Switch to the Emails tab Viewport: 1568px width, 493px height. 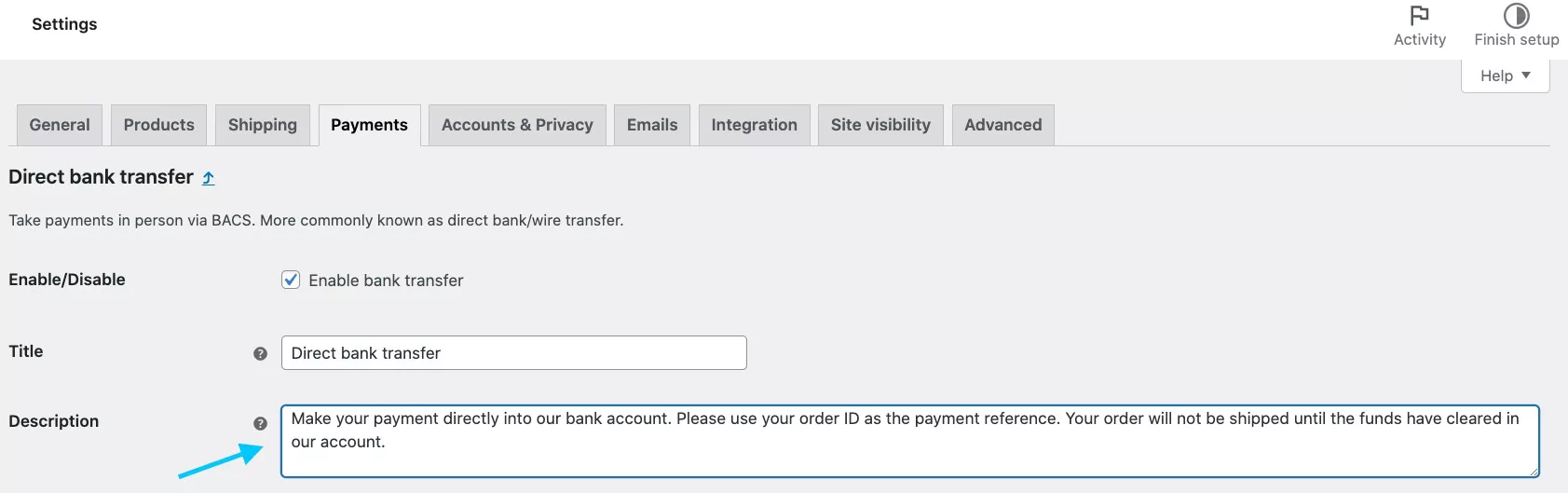(x=652, y=125)
